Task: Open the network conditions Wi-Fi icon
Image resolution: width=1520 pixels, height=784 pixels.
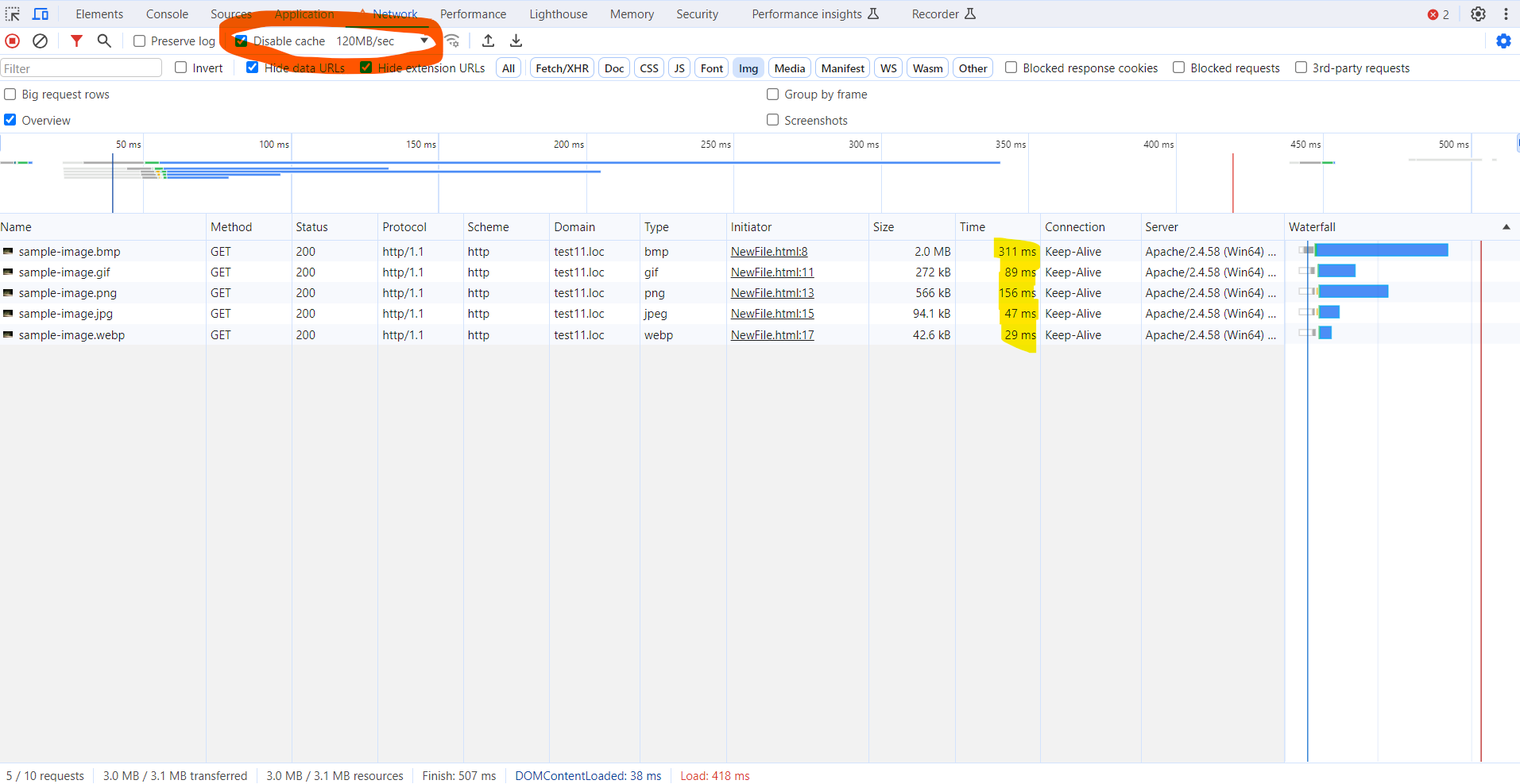Action: point(452,41)
